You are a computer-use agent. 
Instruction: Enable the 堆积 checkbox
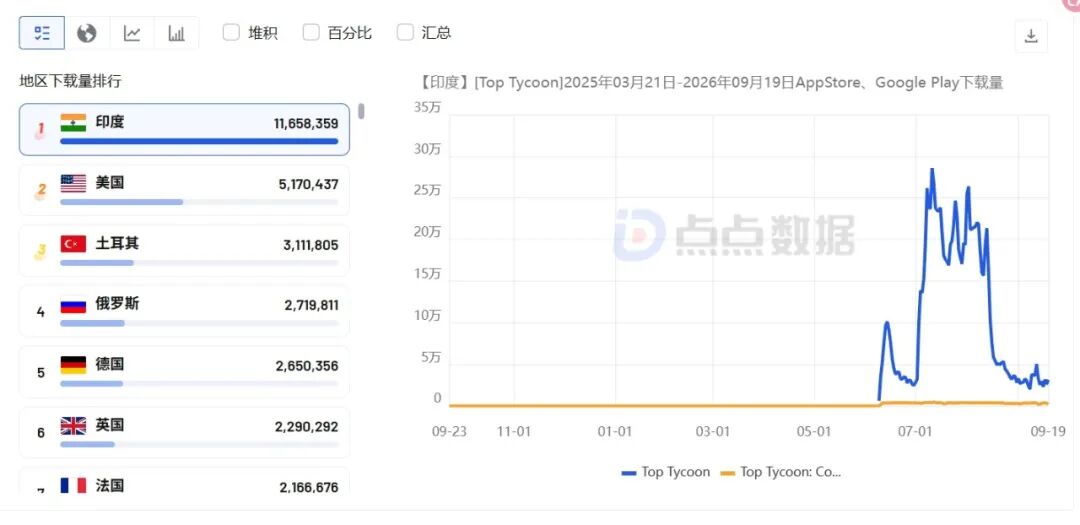tap(231, 32)
